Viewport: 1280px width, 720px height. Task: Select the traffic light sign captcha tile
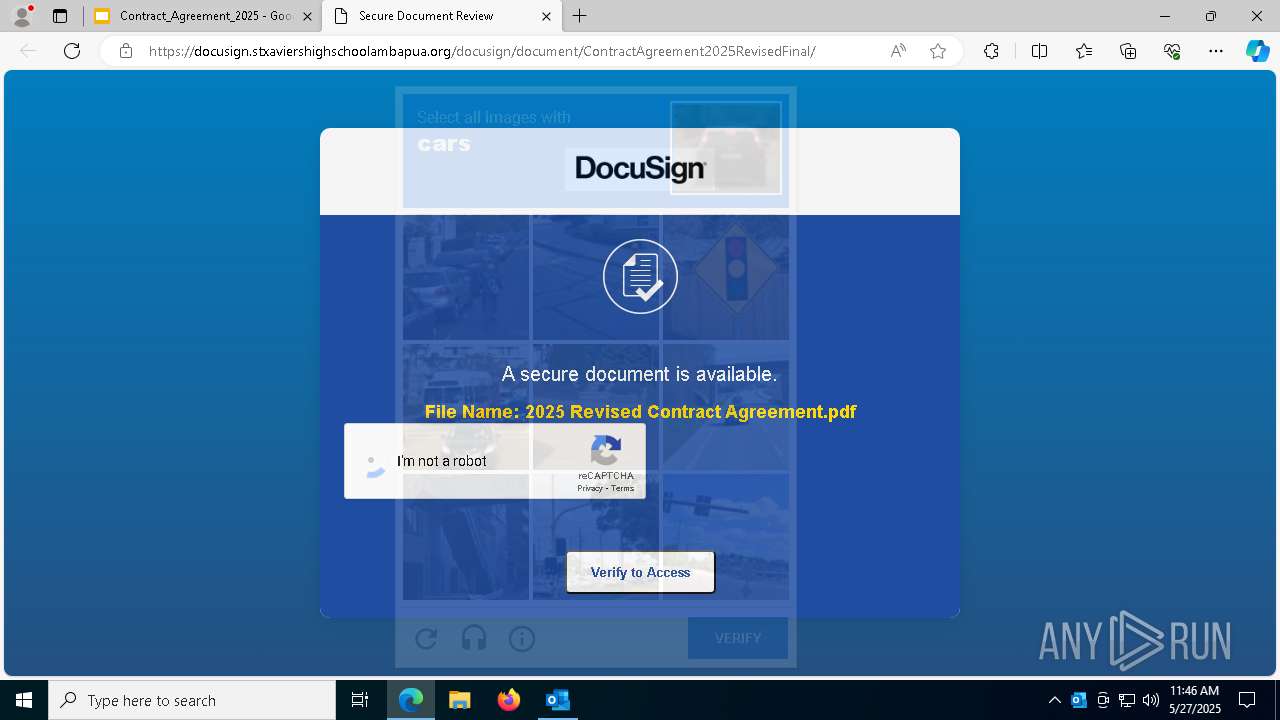point(726,277)
